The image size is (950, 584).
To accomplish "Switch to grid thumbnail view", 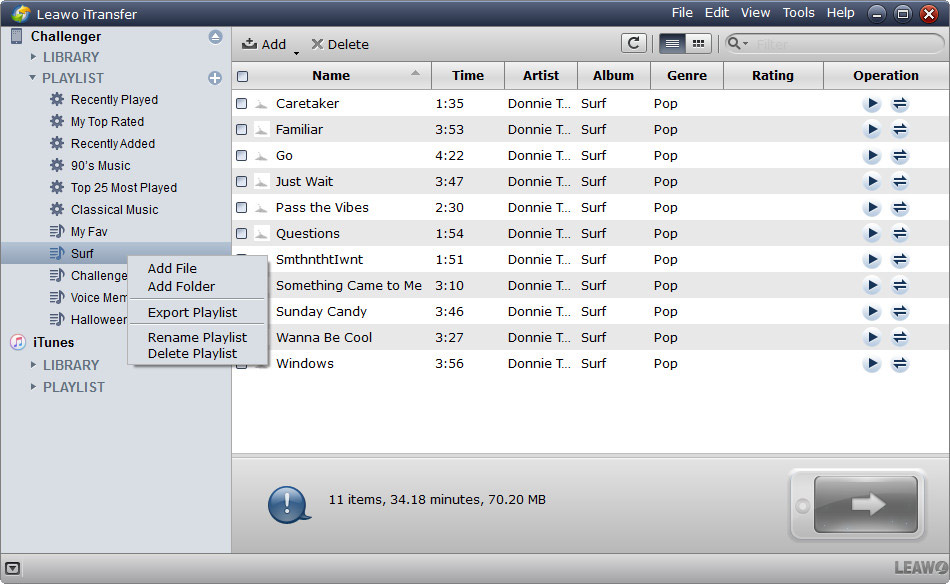I will [698, 43].
